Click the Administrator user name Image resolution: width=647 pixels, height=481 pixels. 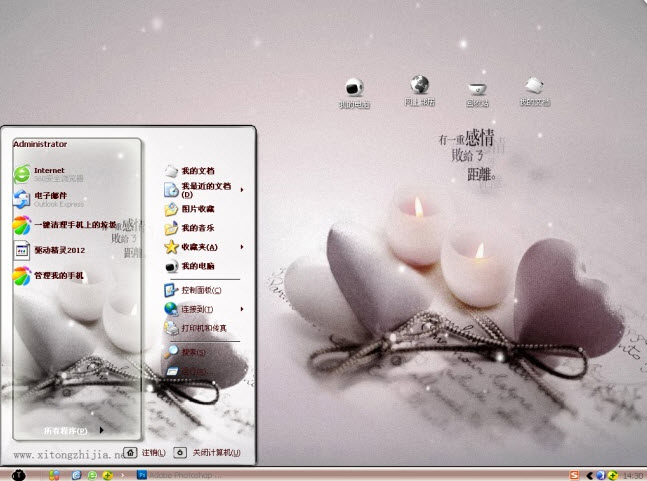[x=40, y=144]
